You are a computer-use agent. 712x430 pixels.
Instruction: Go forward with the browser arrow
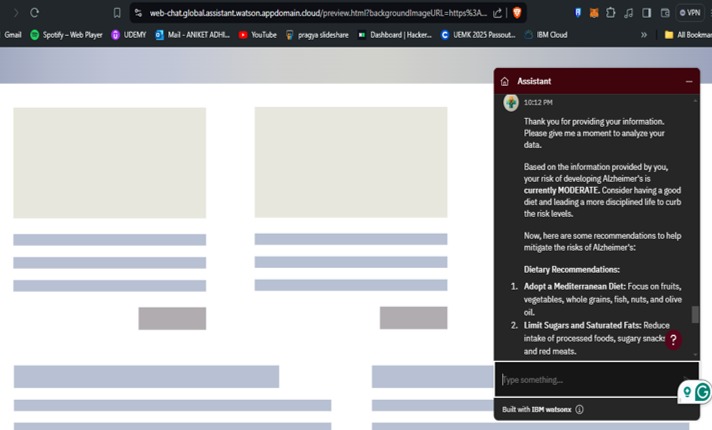pyautogui.click(x=16, y=13)
